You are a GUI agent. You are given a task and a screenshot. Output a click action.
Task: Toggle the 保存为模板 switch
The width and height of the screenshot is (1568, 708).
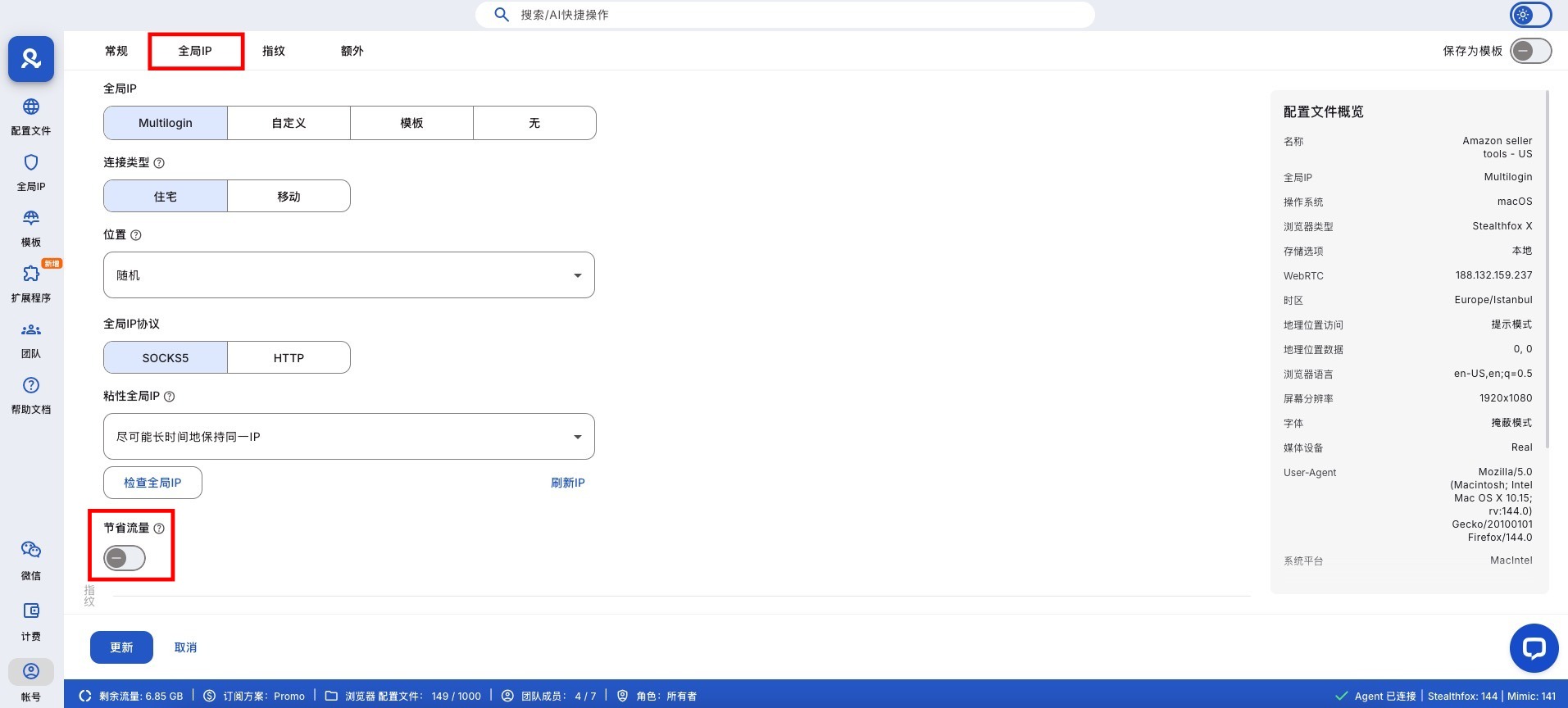pyautogui.click(x=1530, y=51)
